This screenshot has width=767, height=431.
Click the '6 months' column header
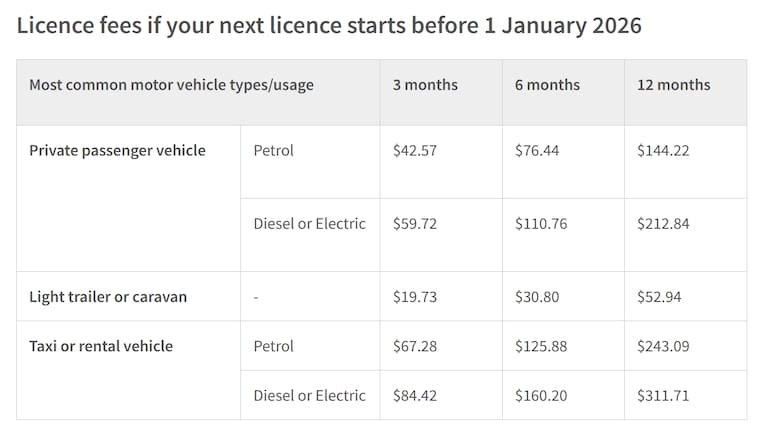547,85
